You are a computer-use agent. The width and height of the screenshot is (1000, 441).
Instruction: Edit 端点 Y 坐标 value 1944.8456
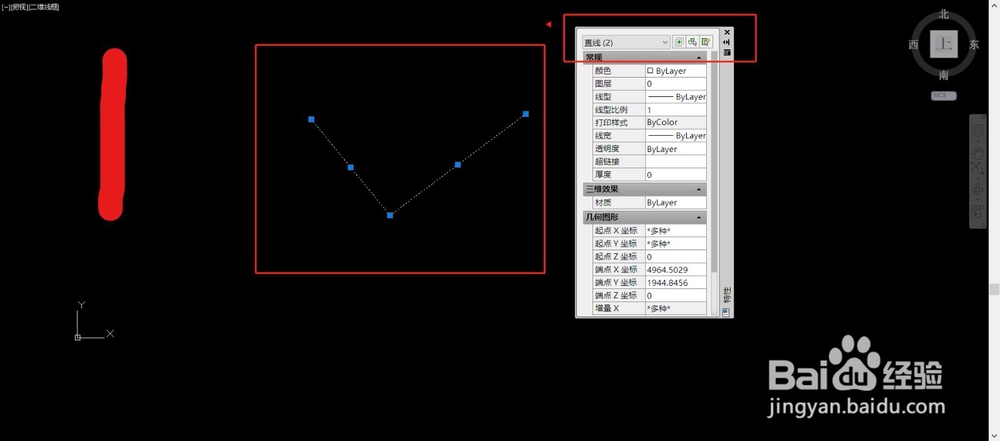click(x=675, y=283)
